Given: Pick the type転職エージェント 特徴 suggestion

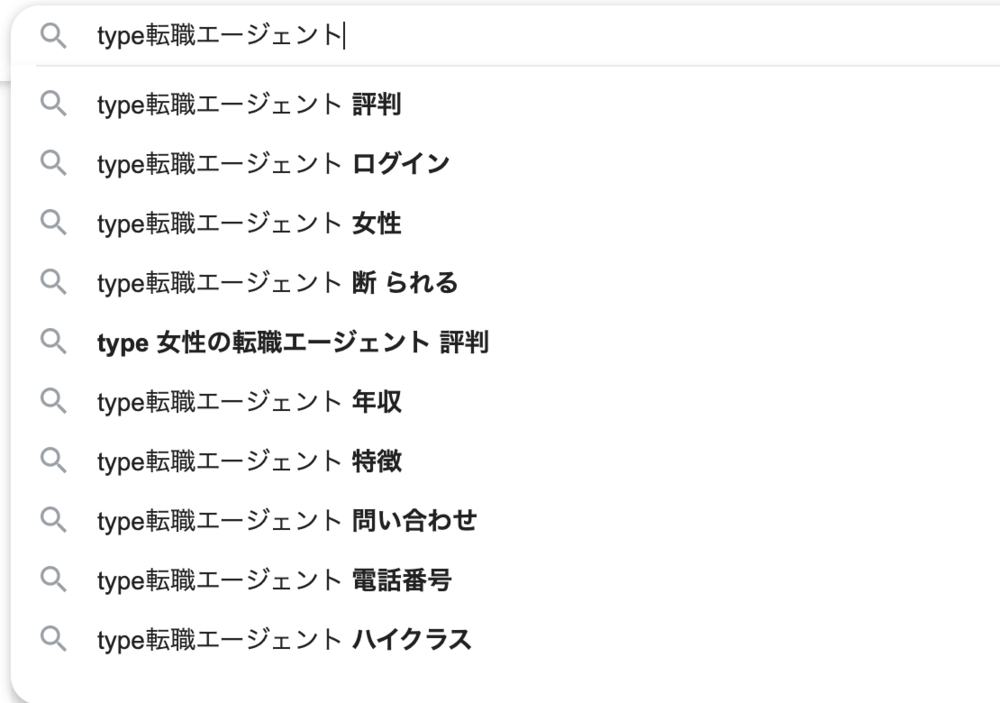Looking at the screenshot, I should click(249, 461).
